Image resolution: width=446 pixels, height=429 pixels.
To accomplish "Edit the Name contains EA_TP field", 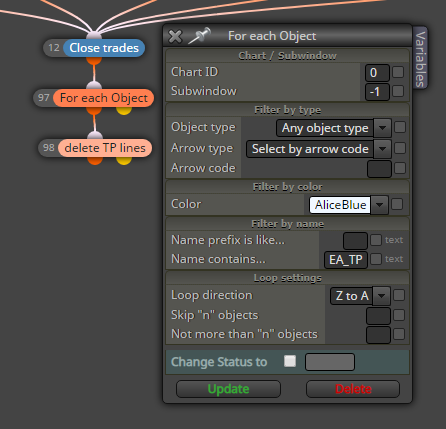I will point(346,260).
